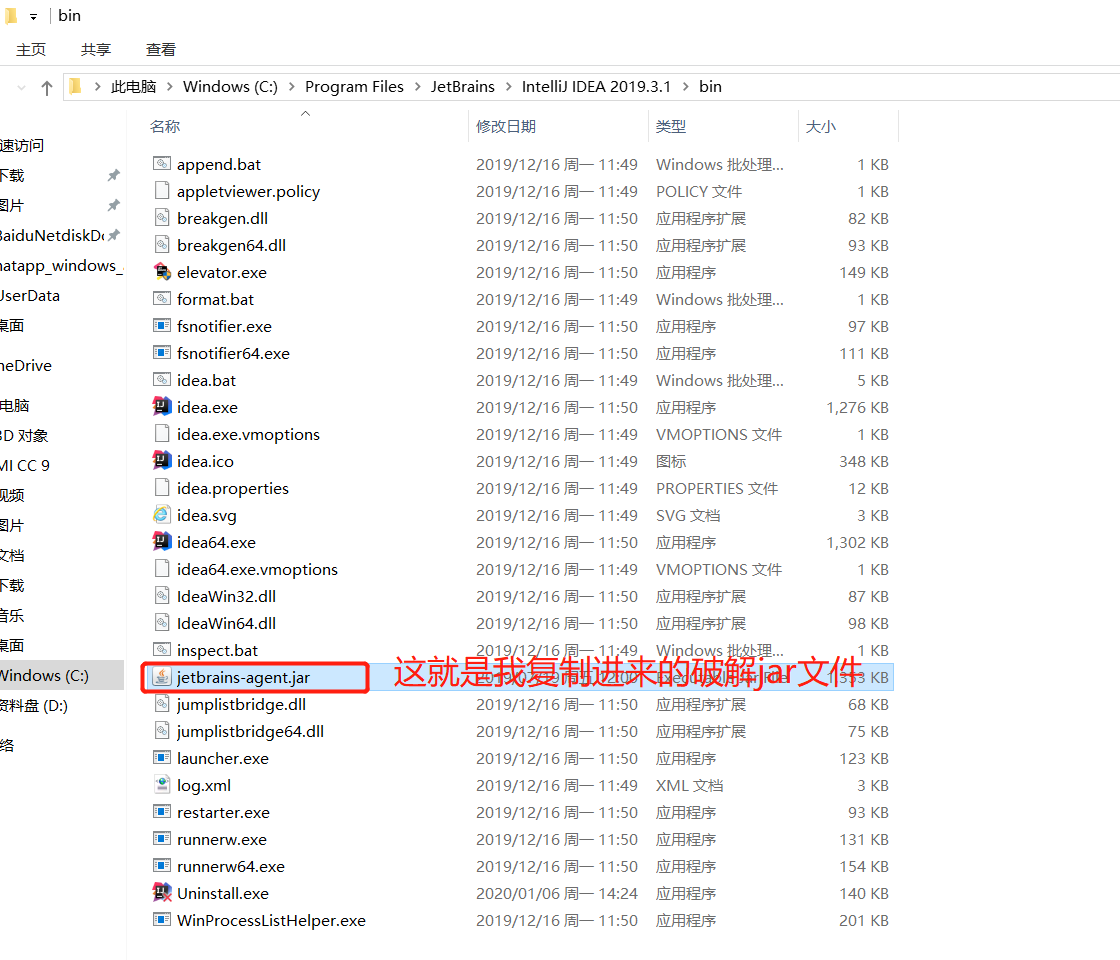The image size is (1120, 960).
Task: Click the WinProcessListHelper.exe icon
Action: coord(162,919)
